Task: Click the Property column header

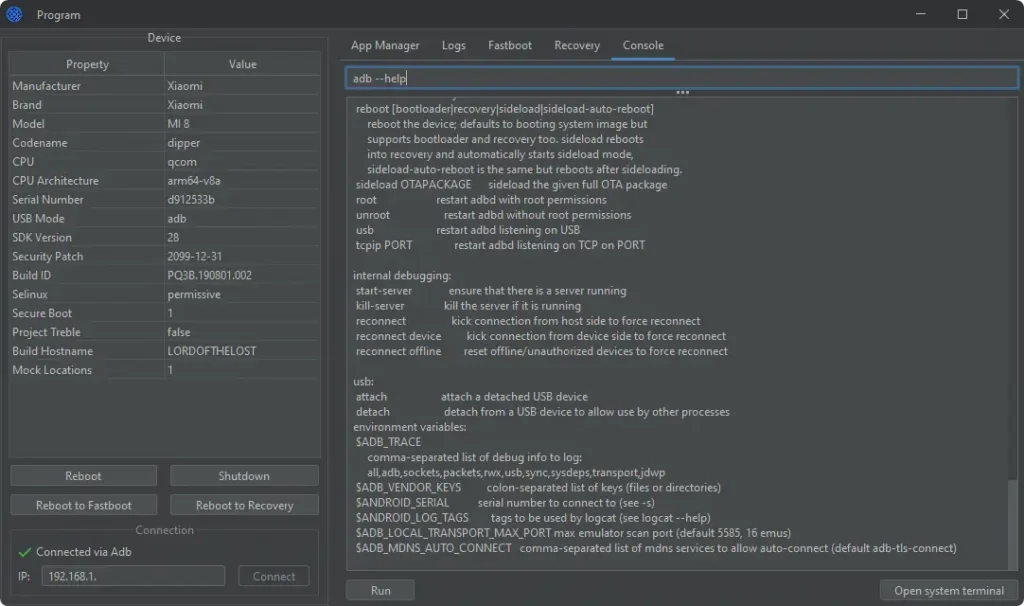Action: coord(87,64)
